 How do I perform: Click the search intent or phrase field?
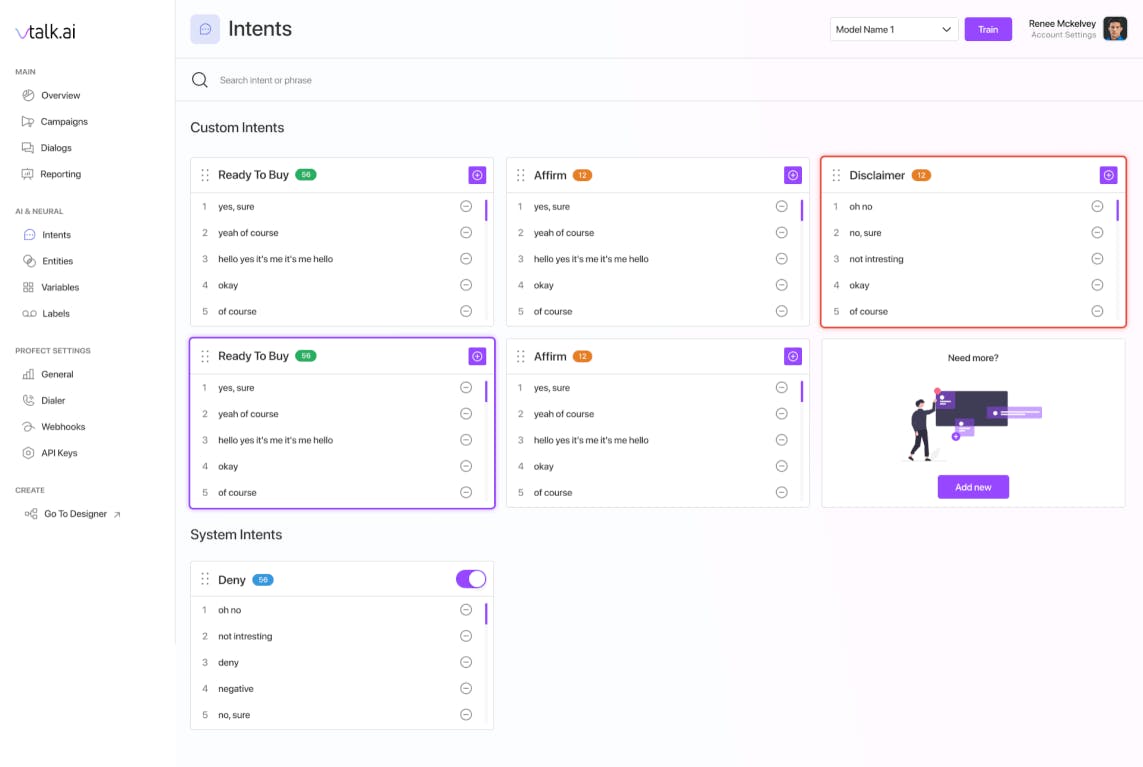pyautogui.click(x=400, y=80)
